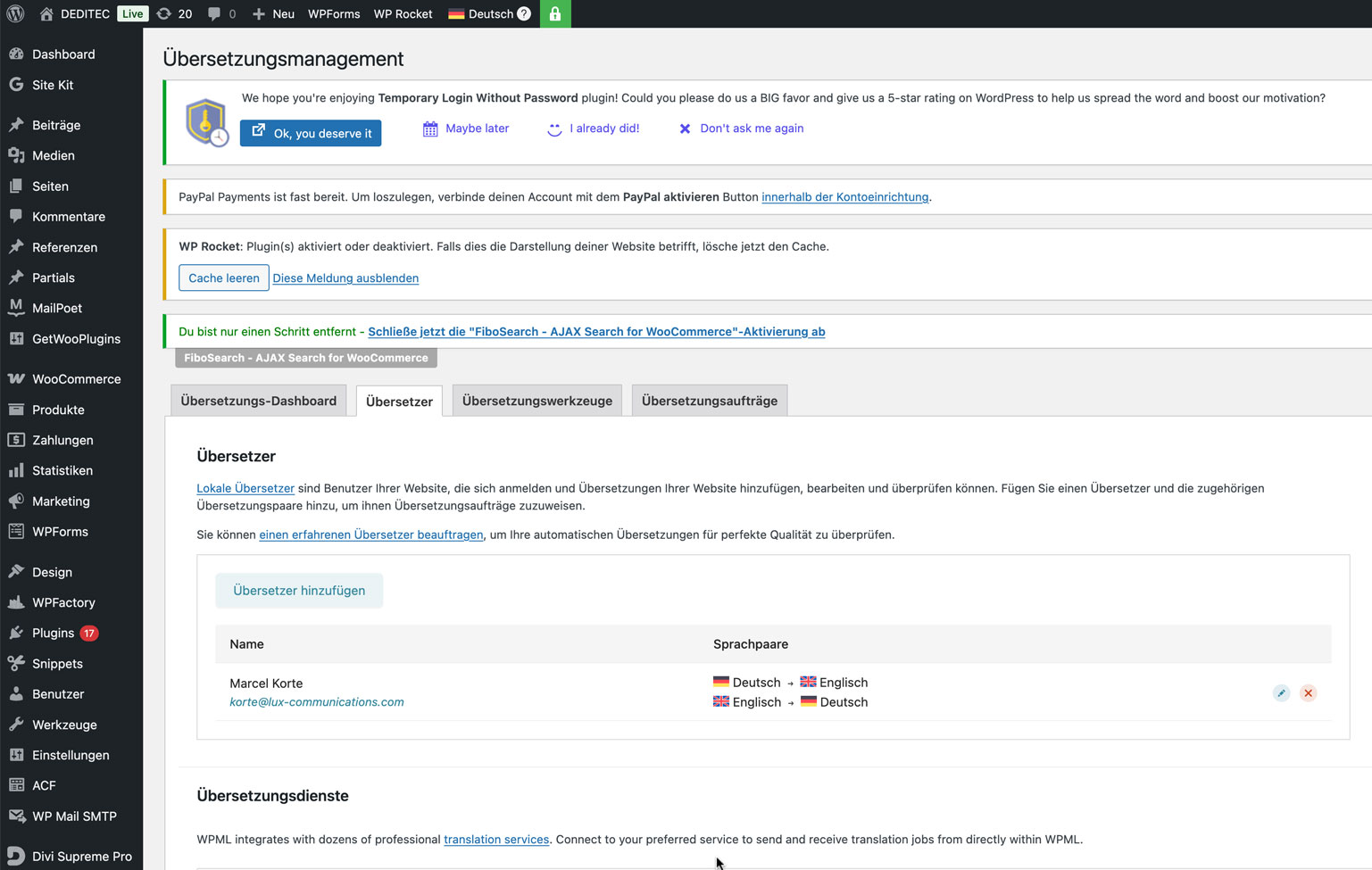Open the Deutsch language switcher

coord(482,13)
